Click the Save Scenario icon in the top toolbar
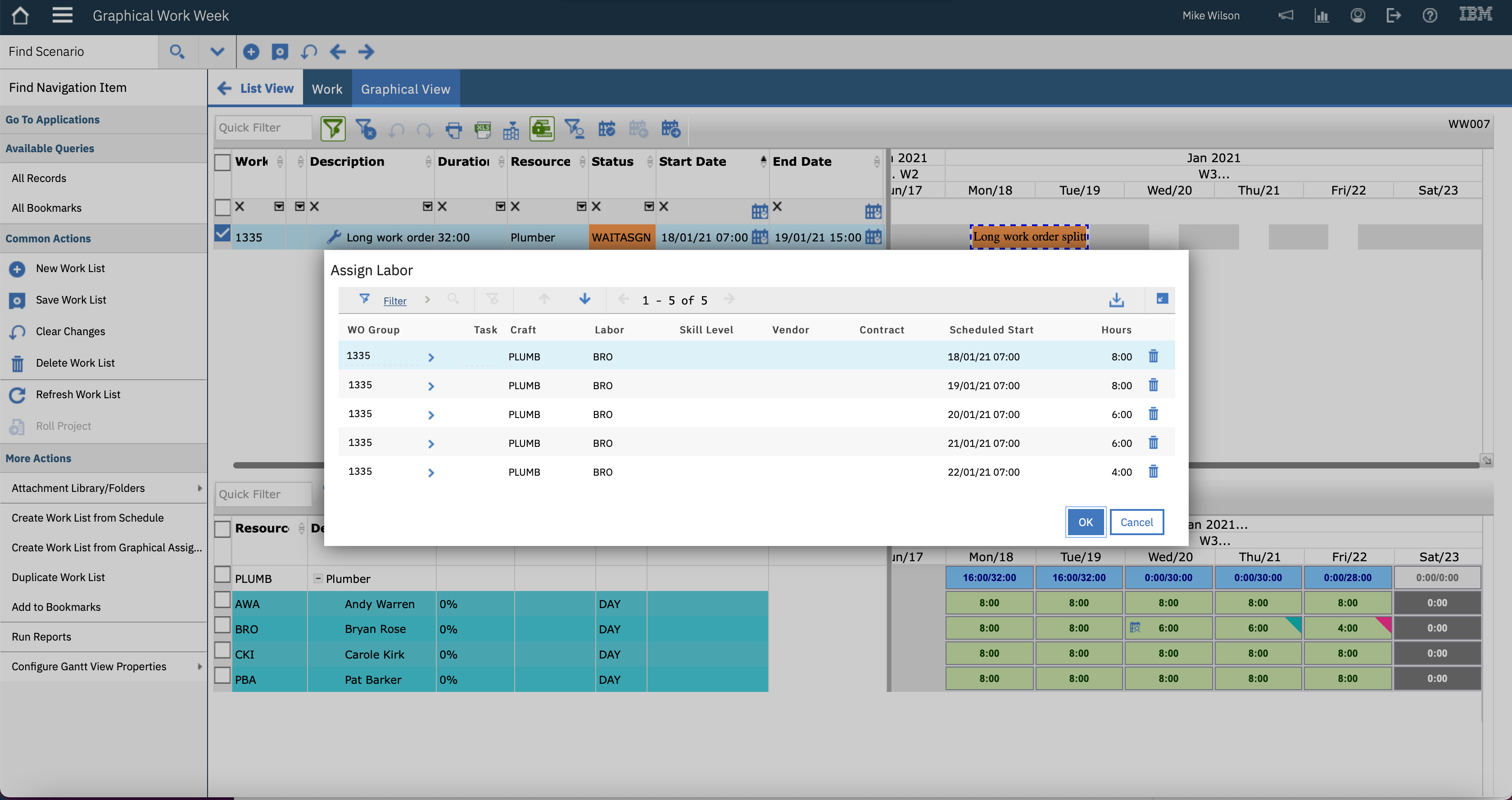 tap(280, 52)
